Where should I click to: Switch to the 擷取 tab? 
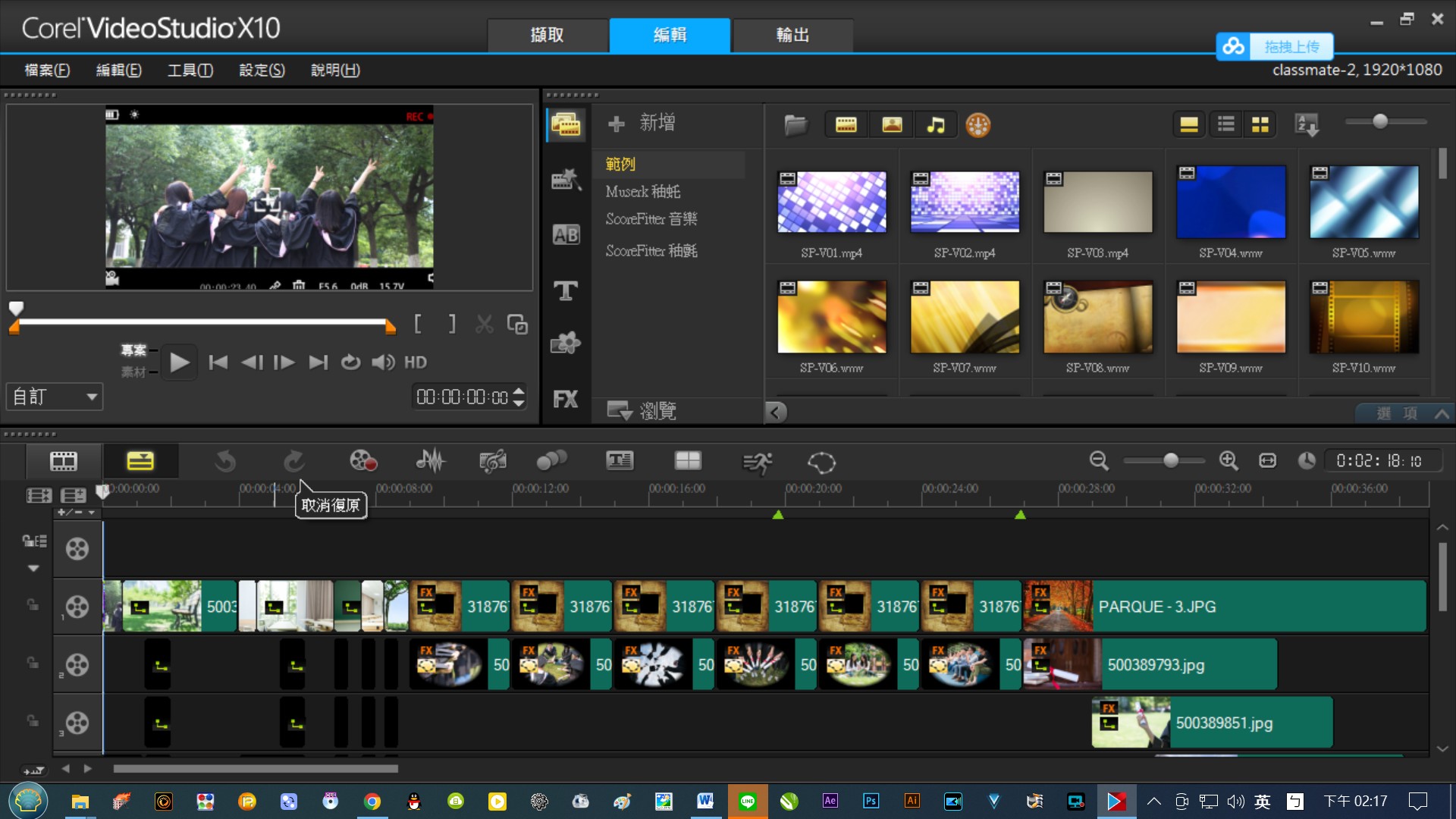click(547, 35)
